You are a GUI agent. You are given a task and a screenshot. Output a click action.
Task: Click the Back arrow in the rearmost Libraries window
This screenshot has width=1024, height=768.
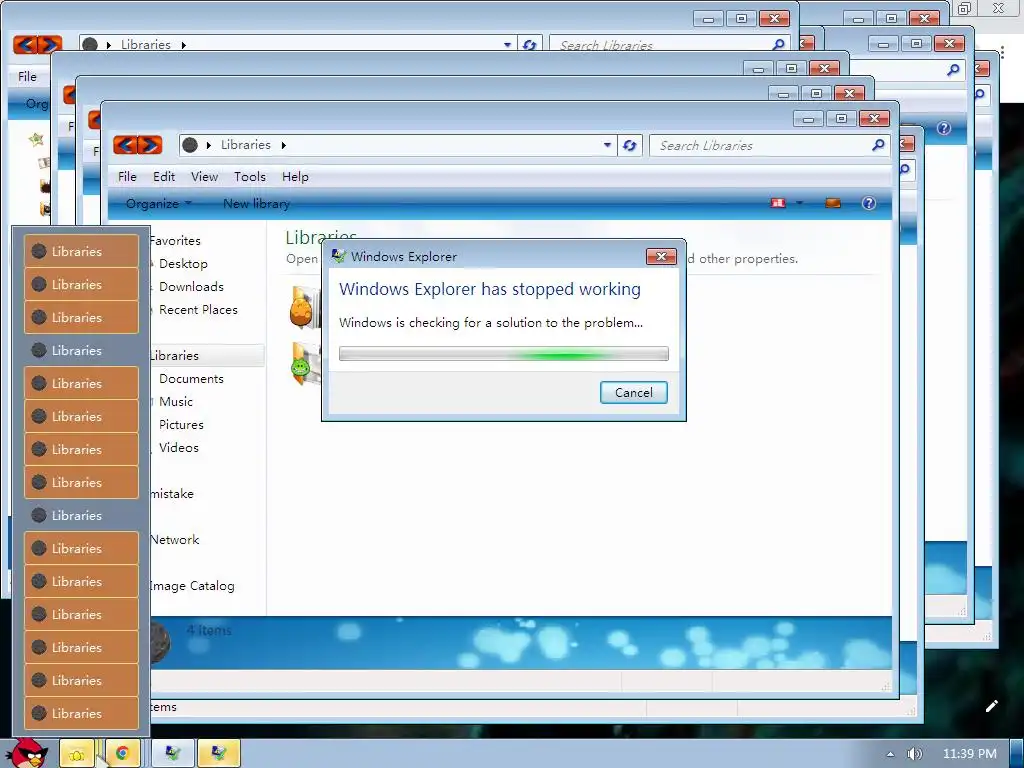coord(25,44)
